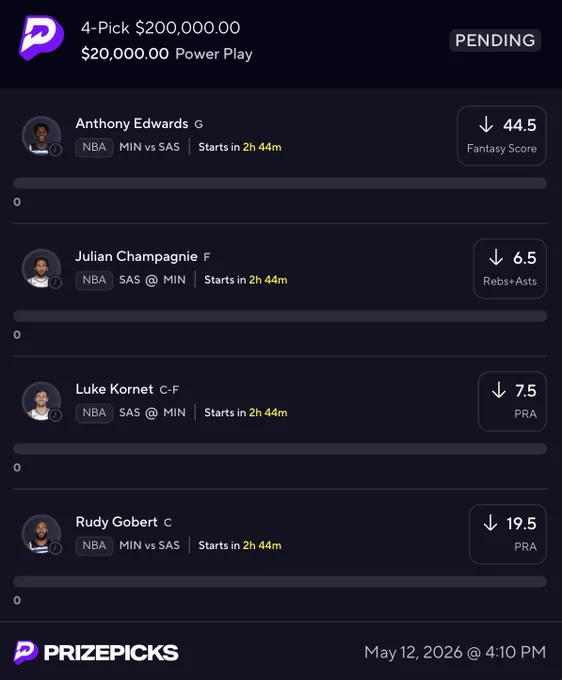
Task: Click the down arrow beside 19.5
Action: 490,523
